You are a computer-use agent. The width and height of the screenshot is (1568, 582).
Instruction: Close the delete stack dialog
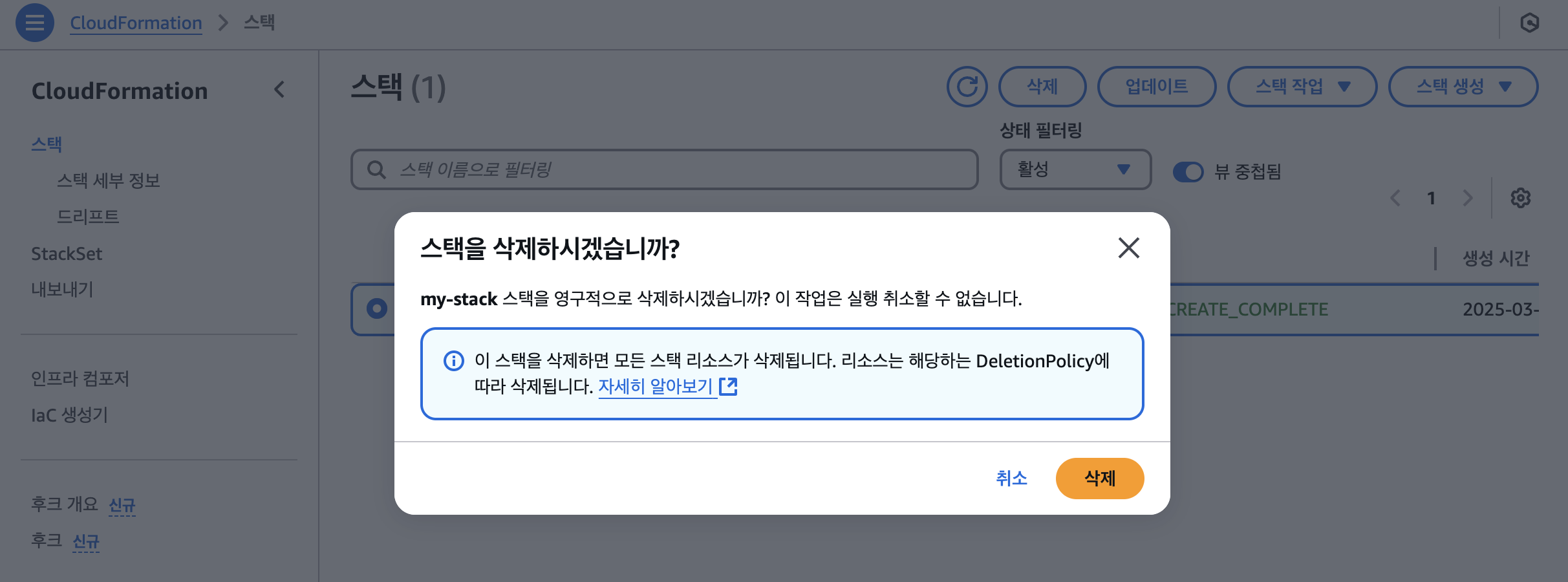coord(1129,248)
